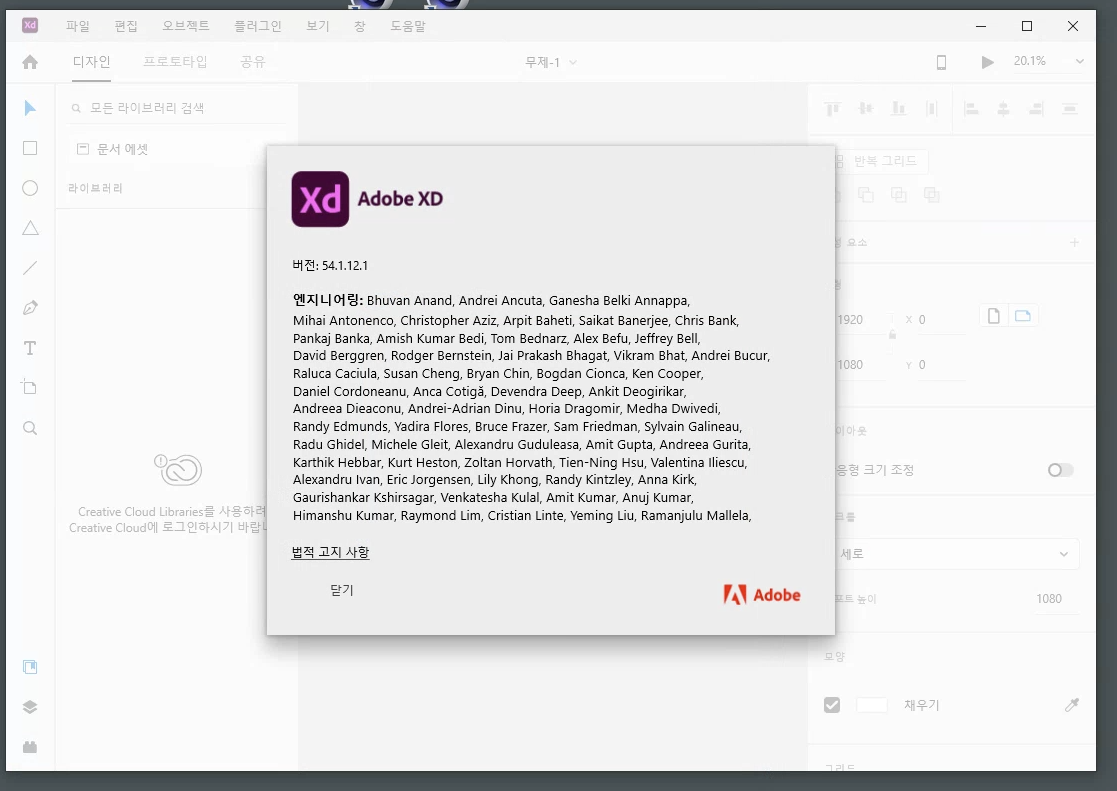This screenshot has height=791, width=1117.
Task: Click the Adobe logo in the dialog
Action: tap(762, 594)
